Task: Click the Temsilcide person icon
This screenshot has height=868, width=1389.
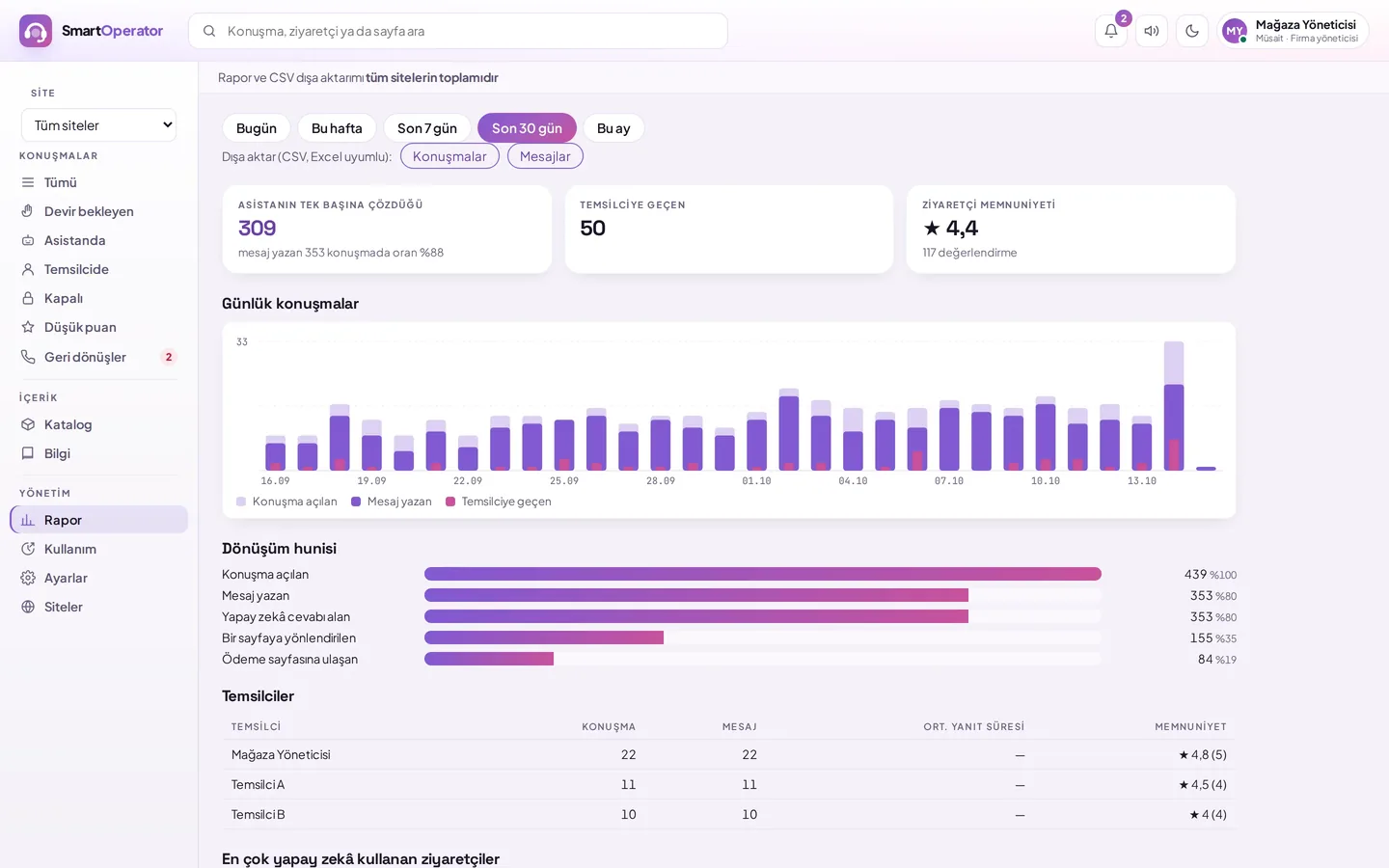Action: point(28,269)
